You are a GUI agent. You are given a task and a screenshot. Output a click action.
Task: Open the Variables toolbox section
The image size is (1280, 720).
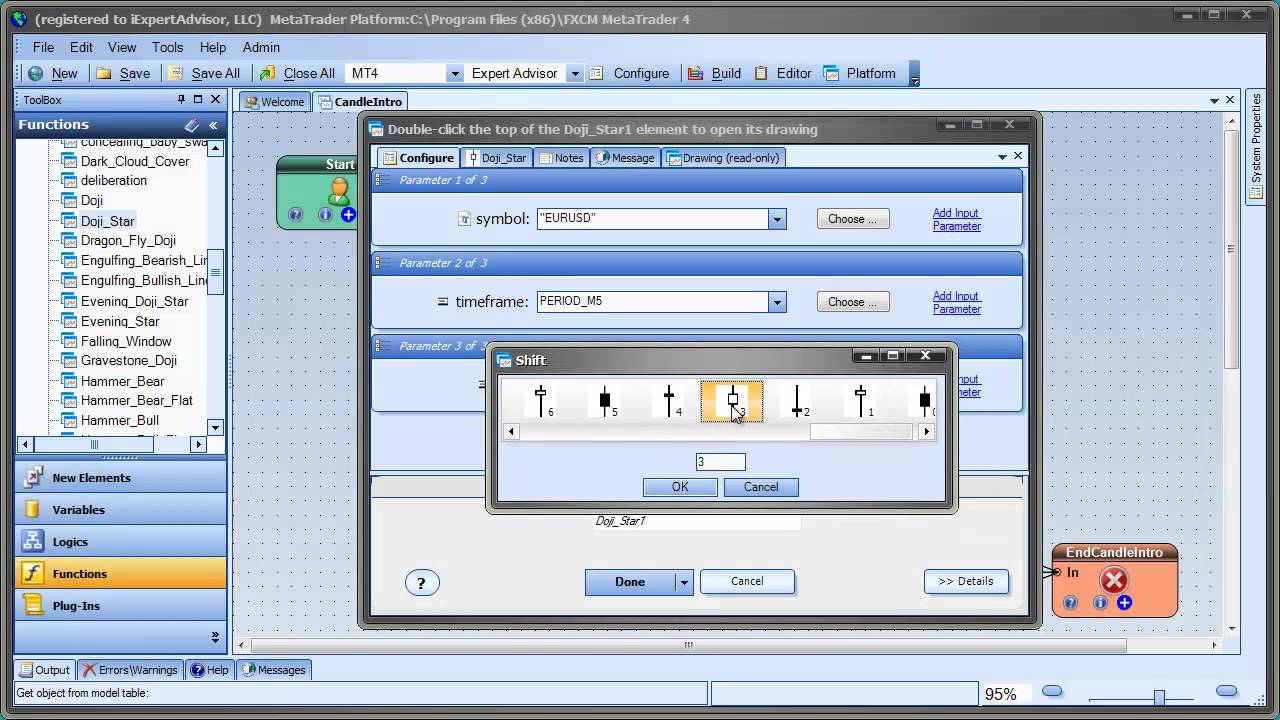(121, 510)
